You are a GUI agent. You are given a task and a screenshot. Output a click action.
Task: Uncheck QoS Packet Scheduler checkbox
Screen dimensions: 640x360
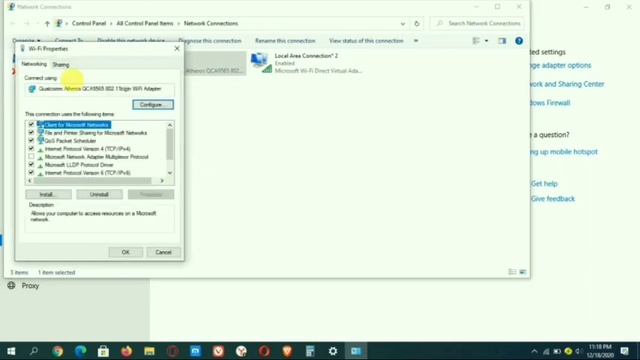click(x=31, y=140)
